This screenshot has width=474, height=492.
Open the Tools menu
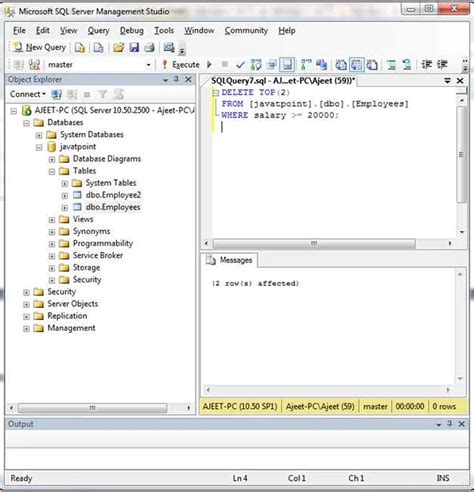pyautogui.click(x=164, y=31)
